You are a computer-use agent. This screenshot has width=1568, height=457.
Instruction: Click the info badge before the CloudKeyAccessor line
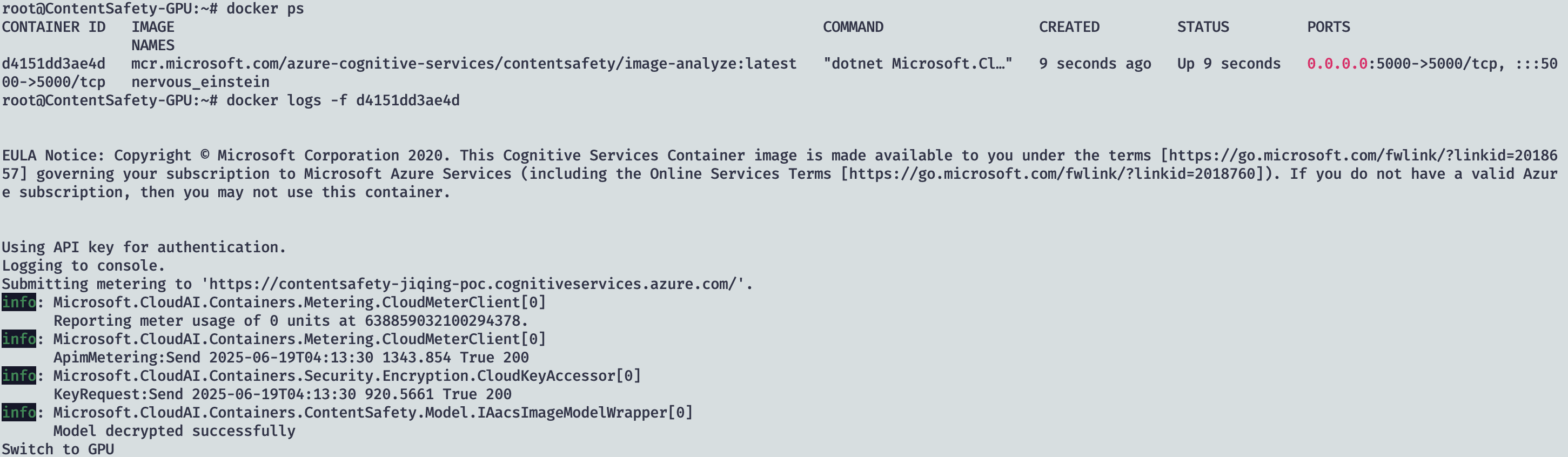click(19, 376)
